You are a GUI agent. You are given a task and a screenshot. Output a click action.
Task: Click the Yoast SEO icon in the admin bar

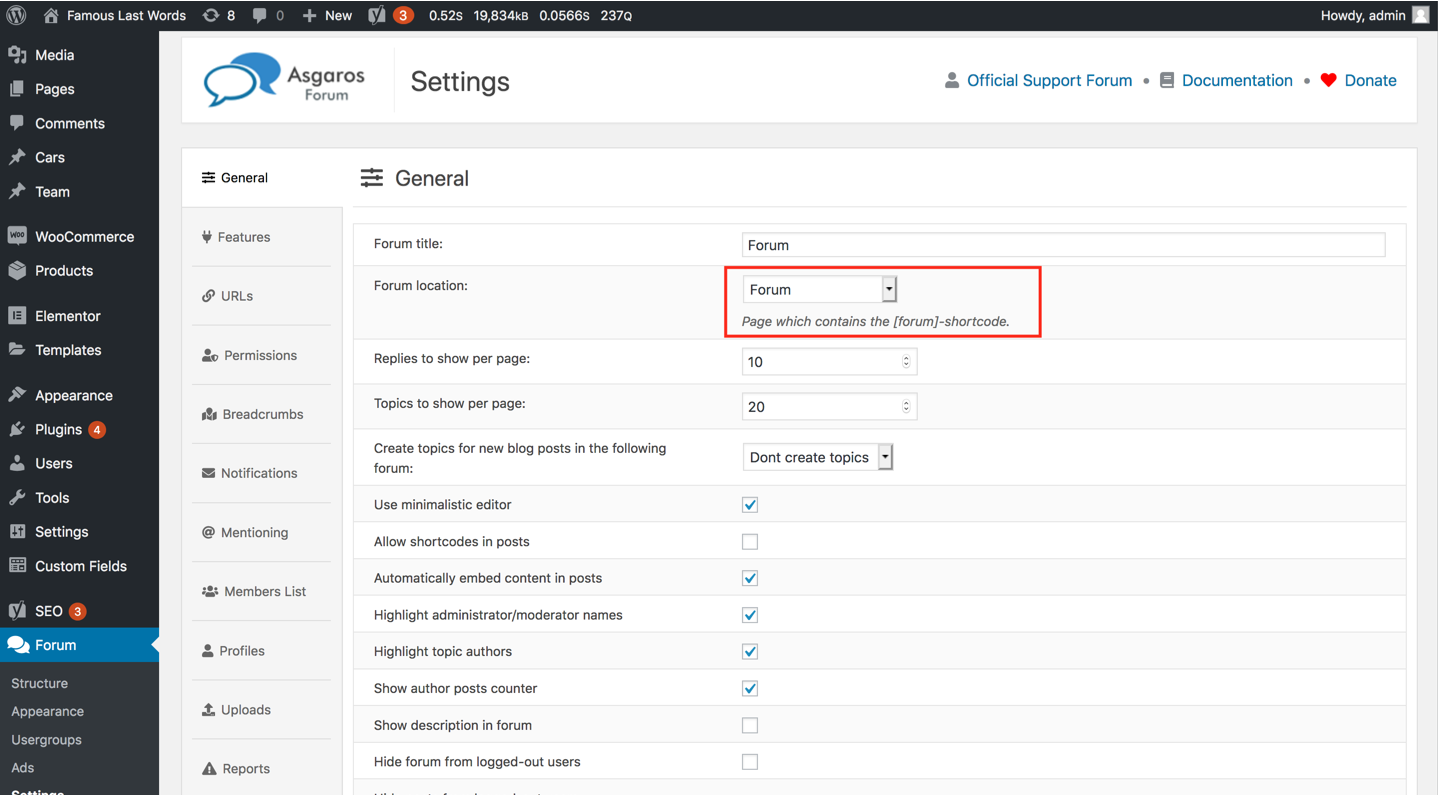(x=378, y=15)
